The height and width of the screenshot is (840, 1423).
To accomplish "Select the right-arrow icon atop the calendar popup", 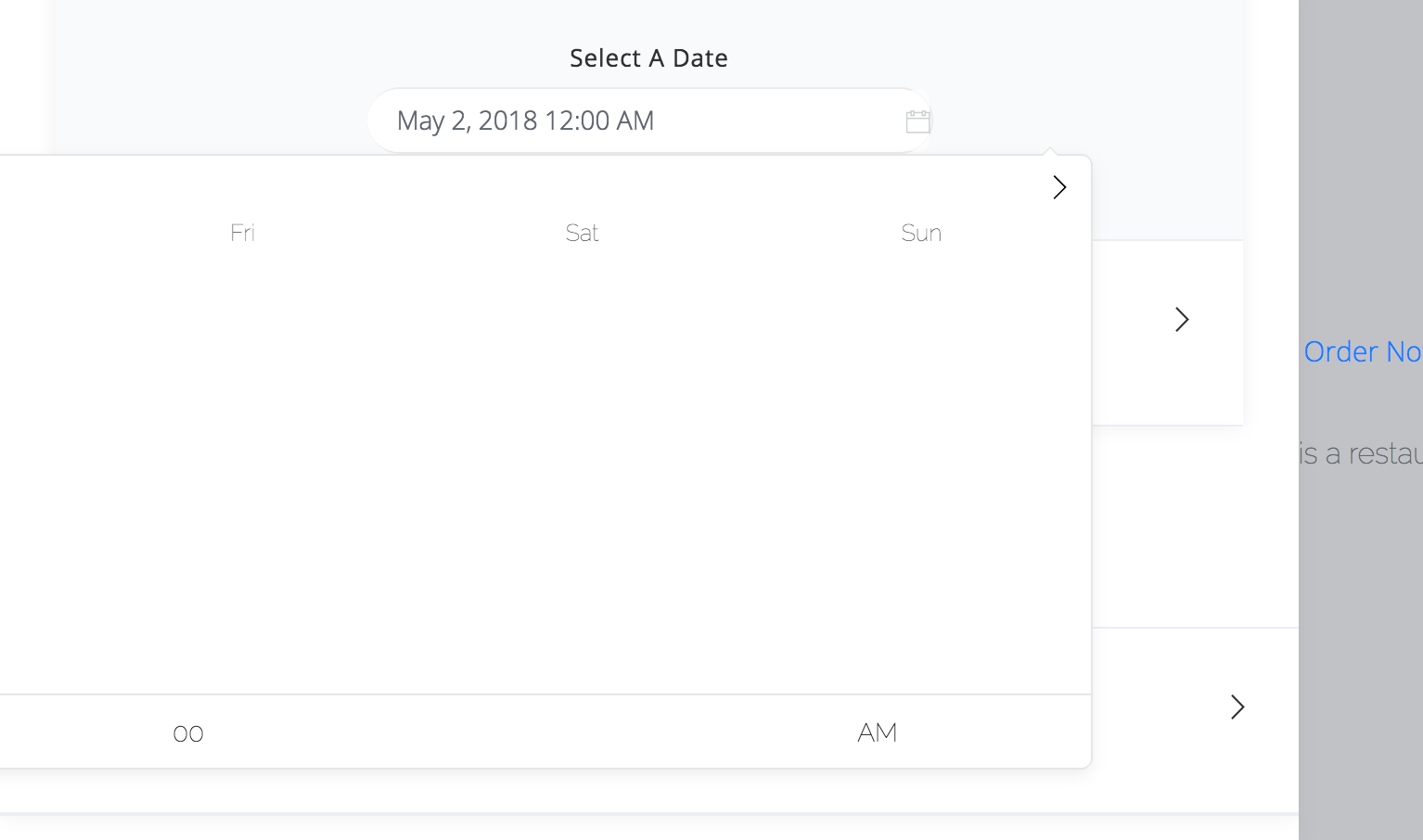I will [x=1059, y=187].
